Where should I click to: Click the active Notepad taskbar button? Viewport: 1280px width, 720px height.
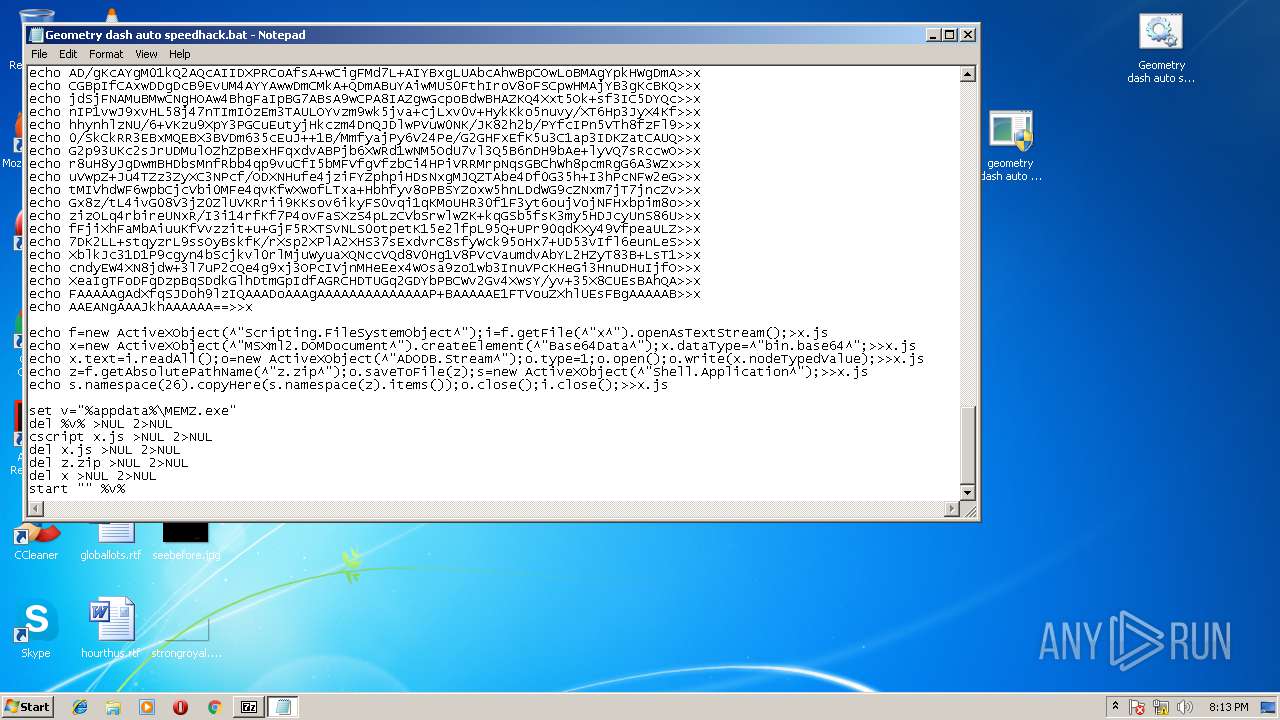pyautogui.click(x=283, y=707)
